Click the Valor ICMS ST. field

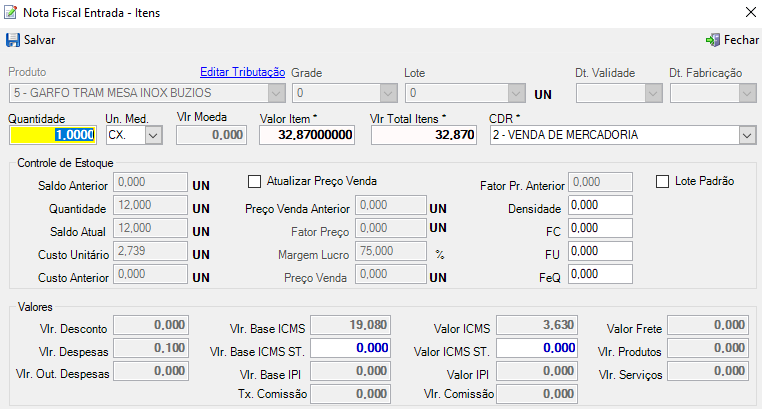537,348
